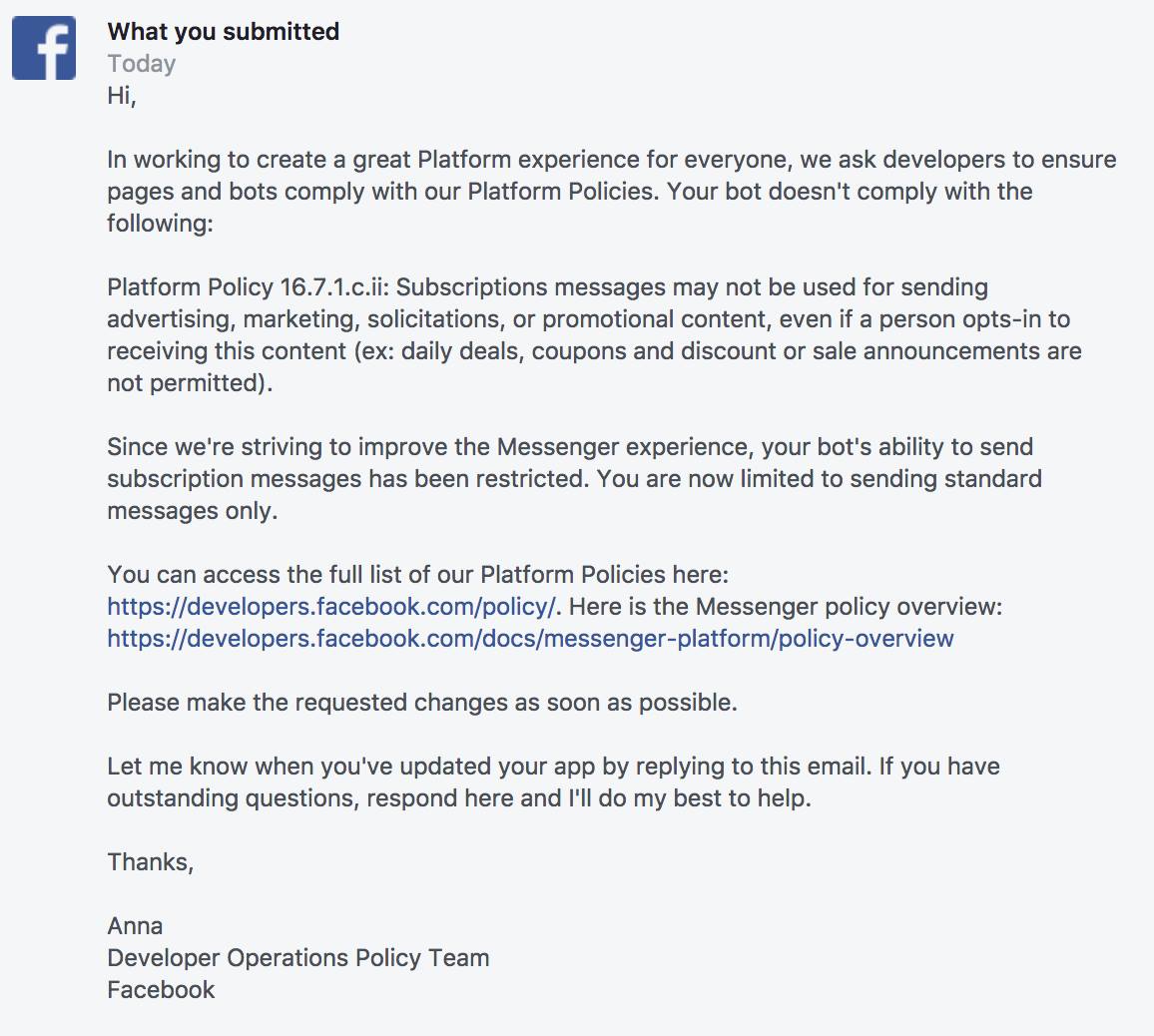
Task: Click the Facebook logo icon
Action: coord(44,48)
